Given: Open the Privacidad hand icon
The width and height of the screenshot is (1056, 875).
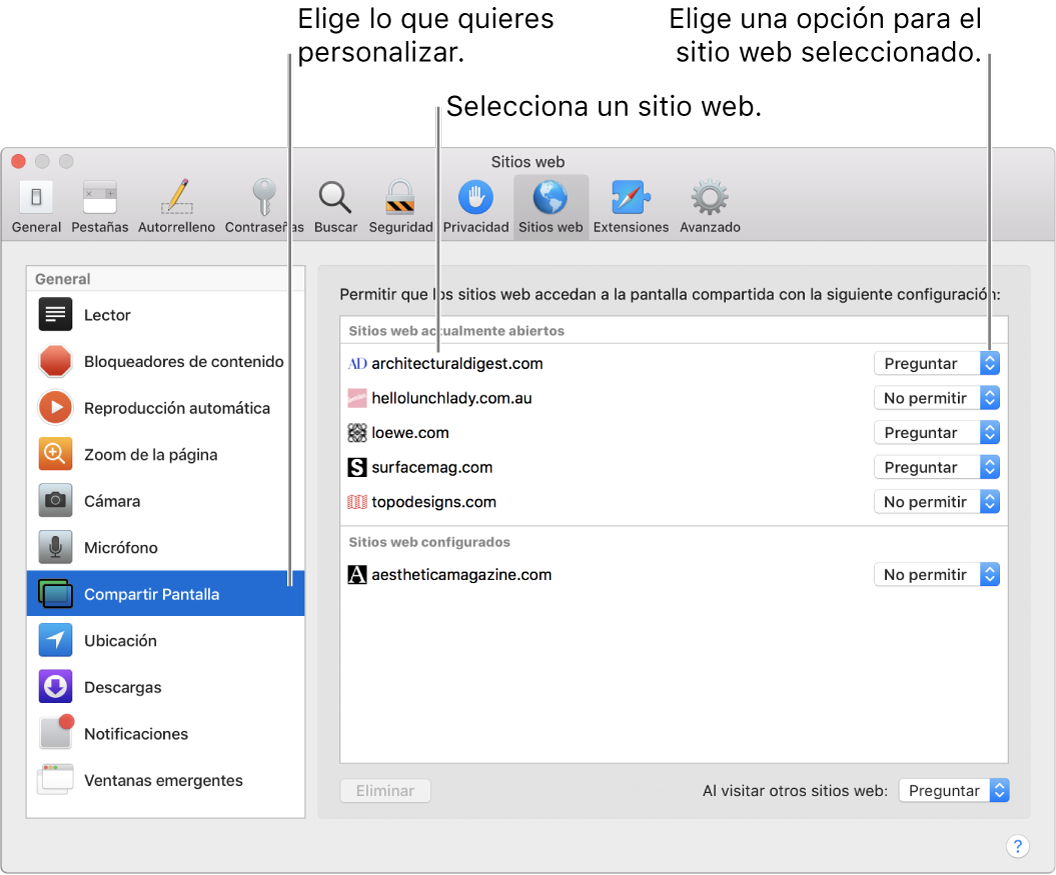Looking at the screenshot, I should pyautogui.click(x=475, y=196).
